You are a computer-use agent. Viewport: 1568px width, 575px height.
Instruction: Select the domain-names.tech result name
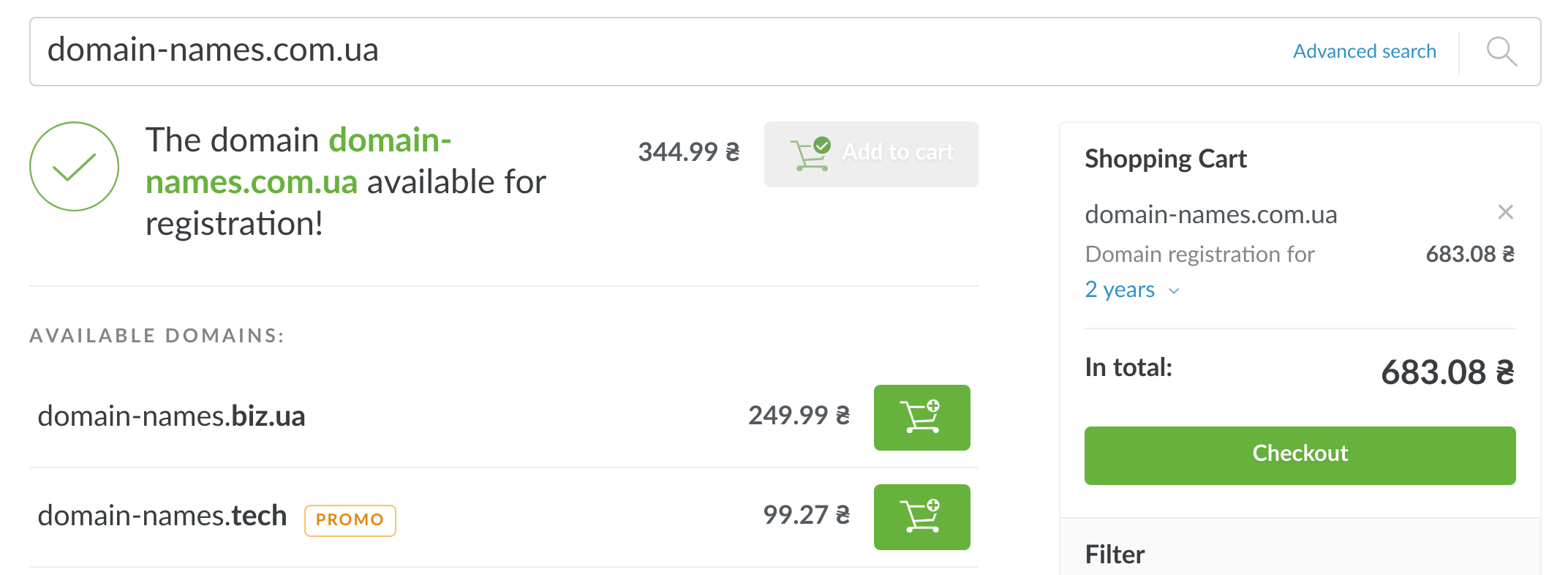point(162,516)
